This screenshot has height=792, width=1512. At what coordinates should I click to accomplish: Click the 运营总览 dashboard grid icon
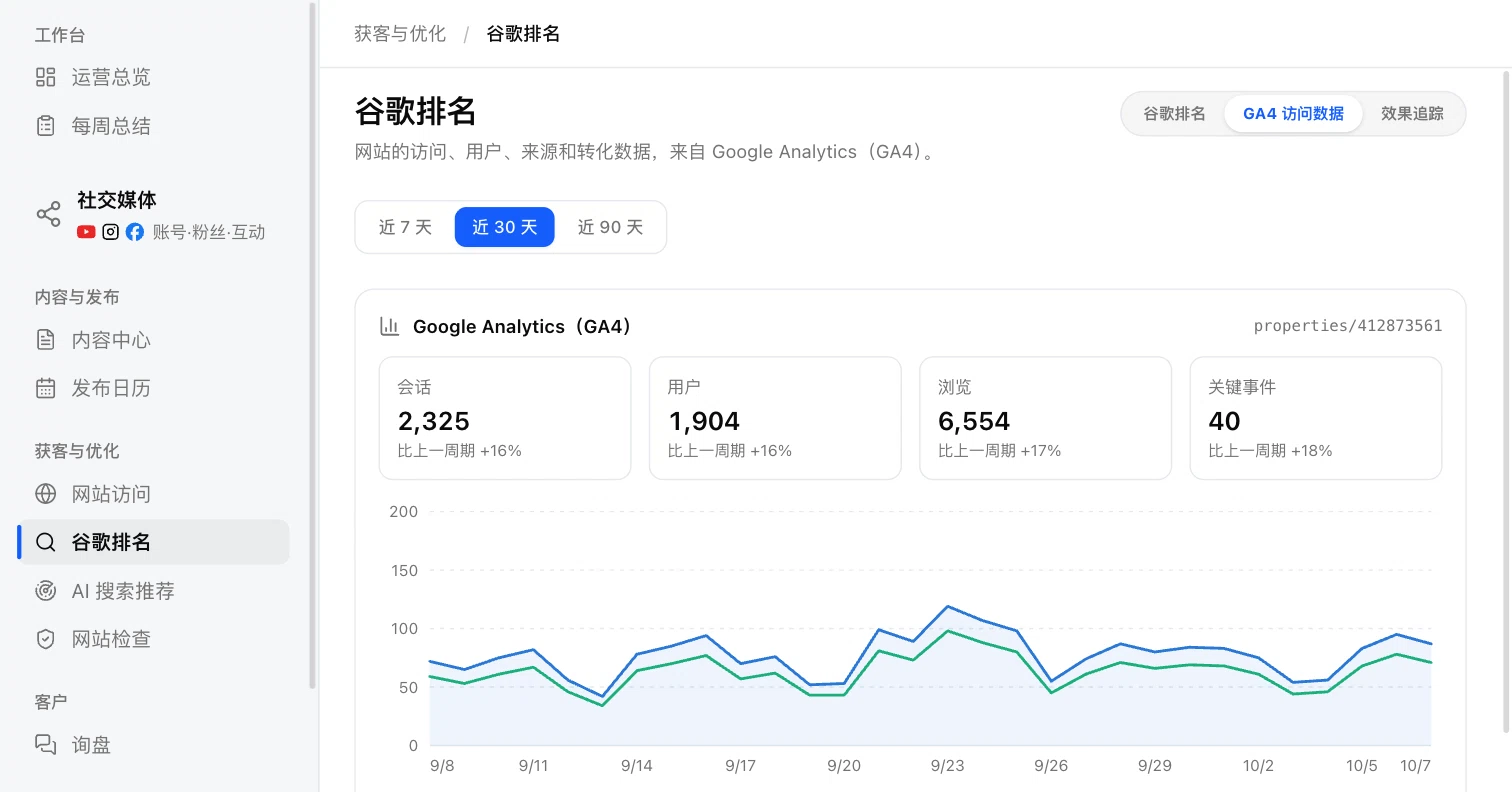click(45, 77)
